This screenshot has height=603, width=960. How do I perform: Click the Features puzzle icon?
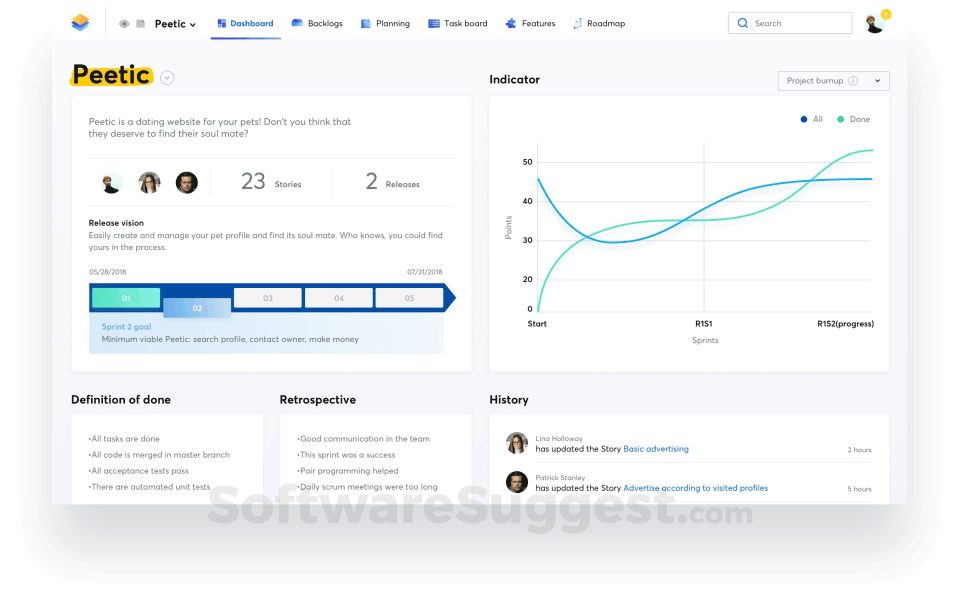click(511, 23)
